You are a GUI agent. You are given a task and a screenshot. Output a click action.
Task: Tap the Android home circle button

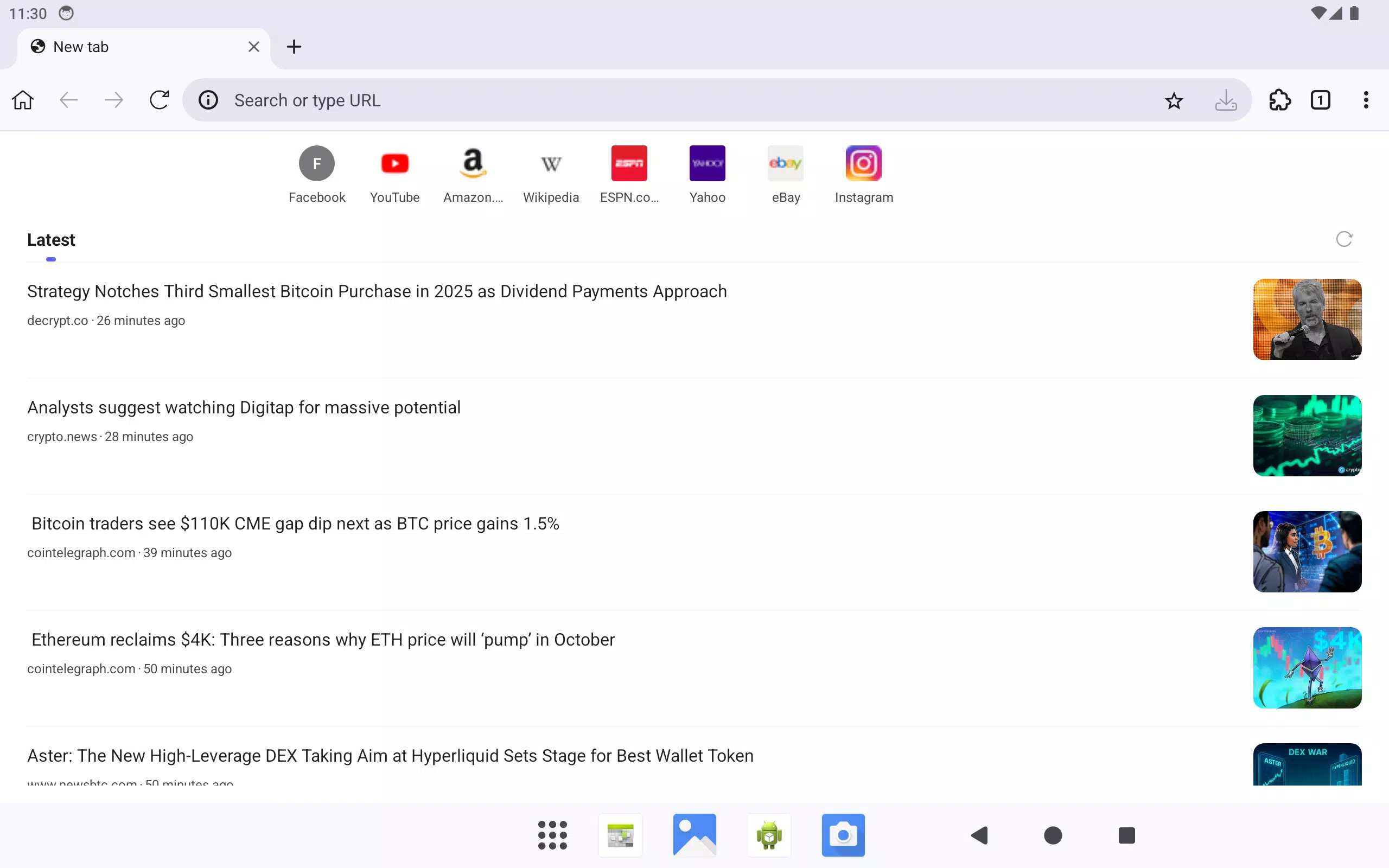coord(1053,835)
